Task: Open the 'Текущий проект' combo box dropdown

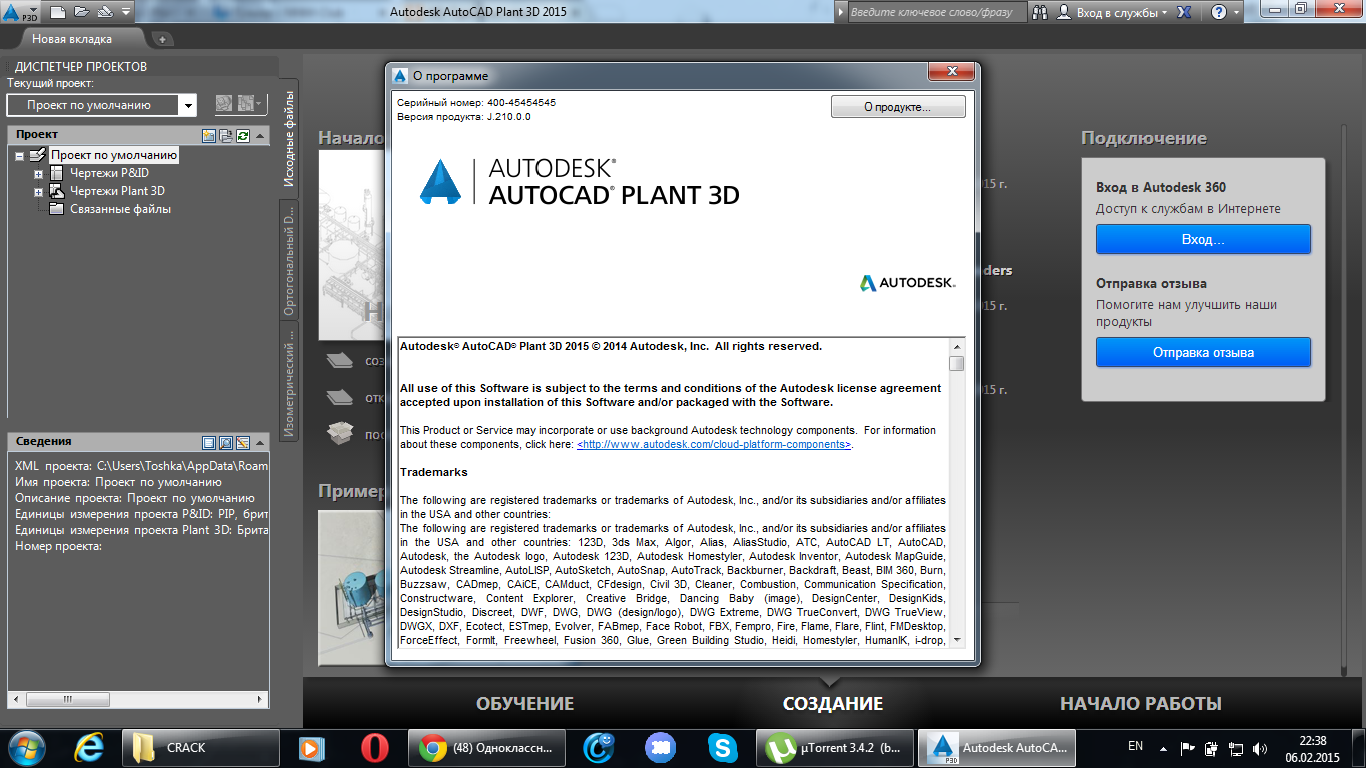Action: click(188, 105)
